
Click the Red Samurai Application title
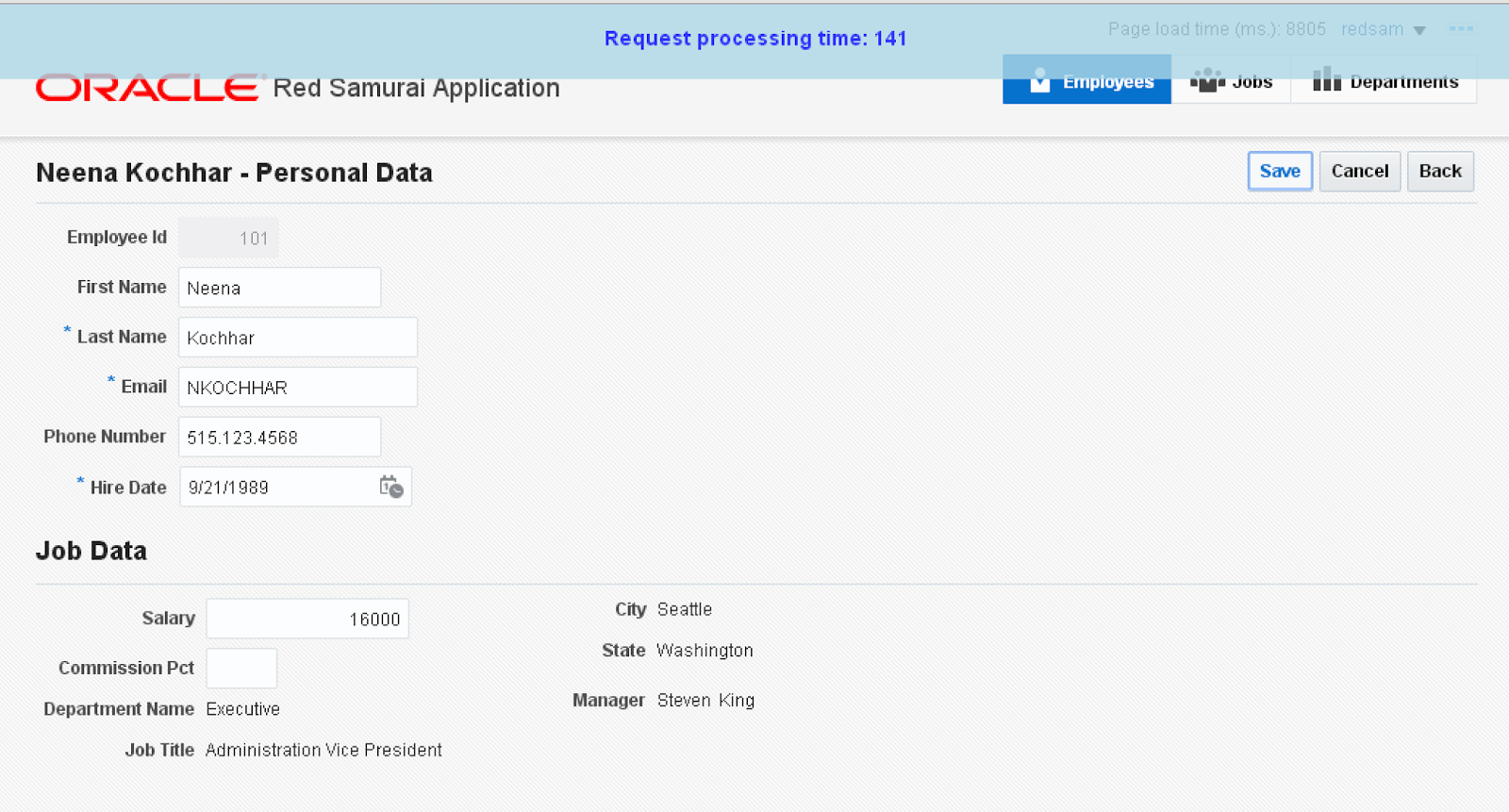pyautogui.click(x=416, y=88)
